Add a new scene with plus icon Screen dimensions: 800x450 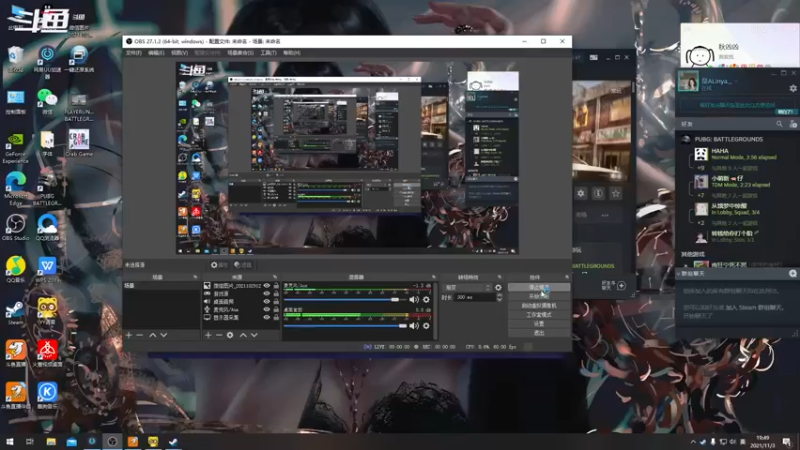(129, 335)
